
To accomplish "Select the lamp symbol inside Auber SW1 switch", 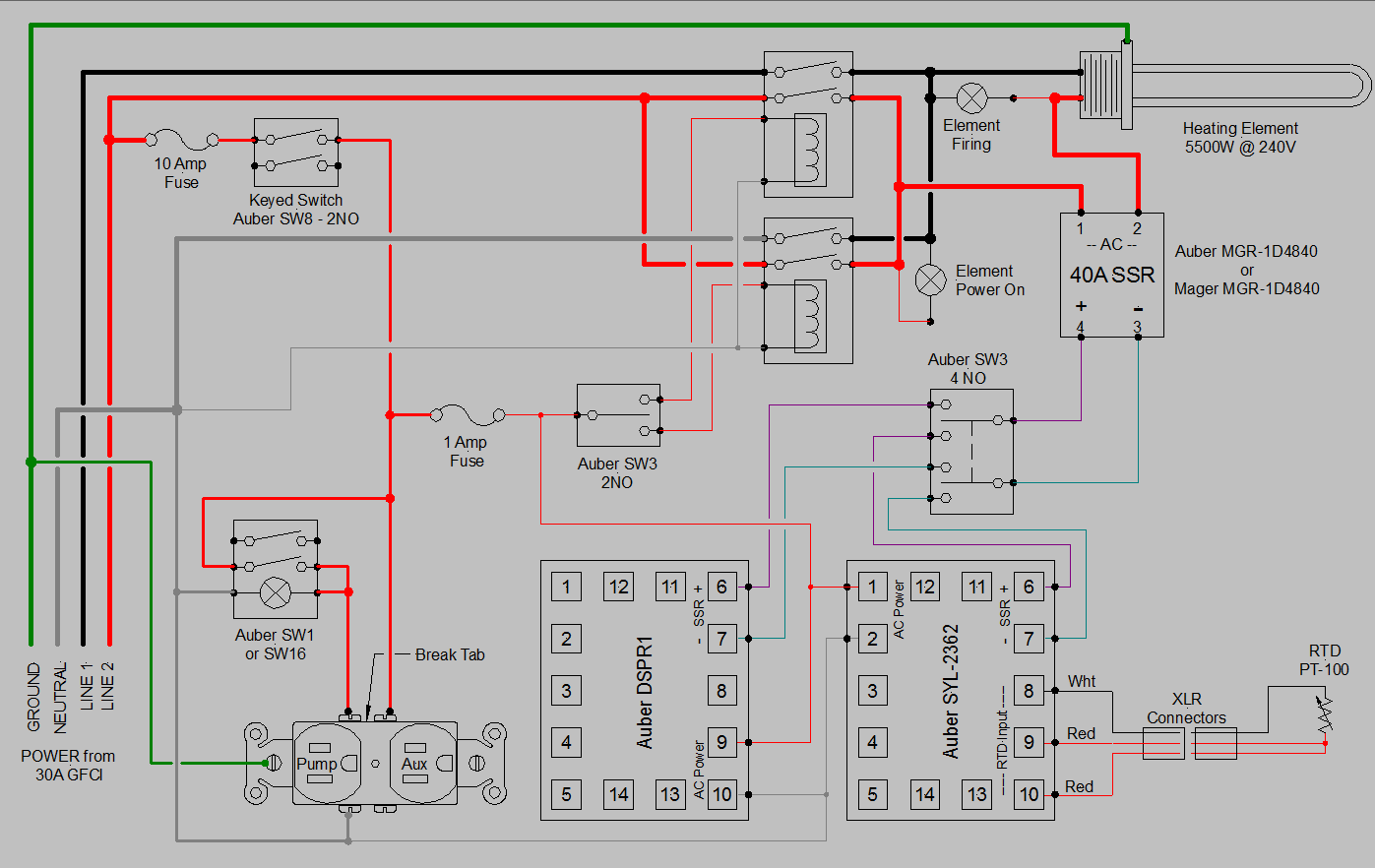I will point(276,592).
